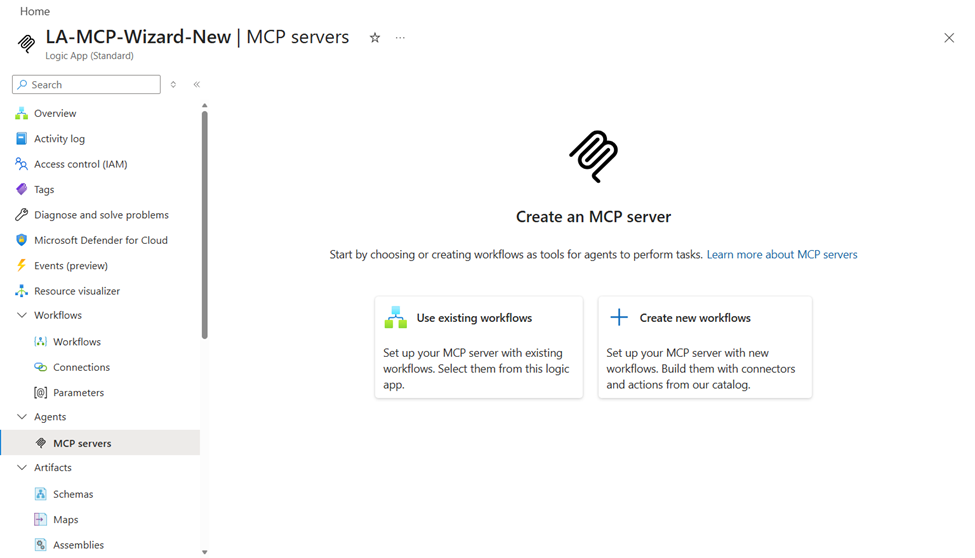The height and width of the screenshot is (558, 975).
Task: Open Microsoft Defender for Cloud
Action: coord(100,240)
